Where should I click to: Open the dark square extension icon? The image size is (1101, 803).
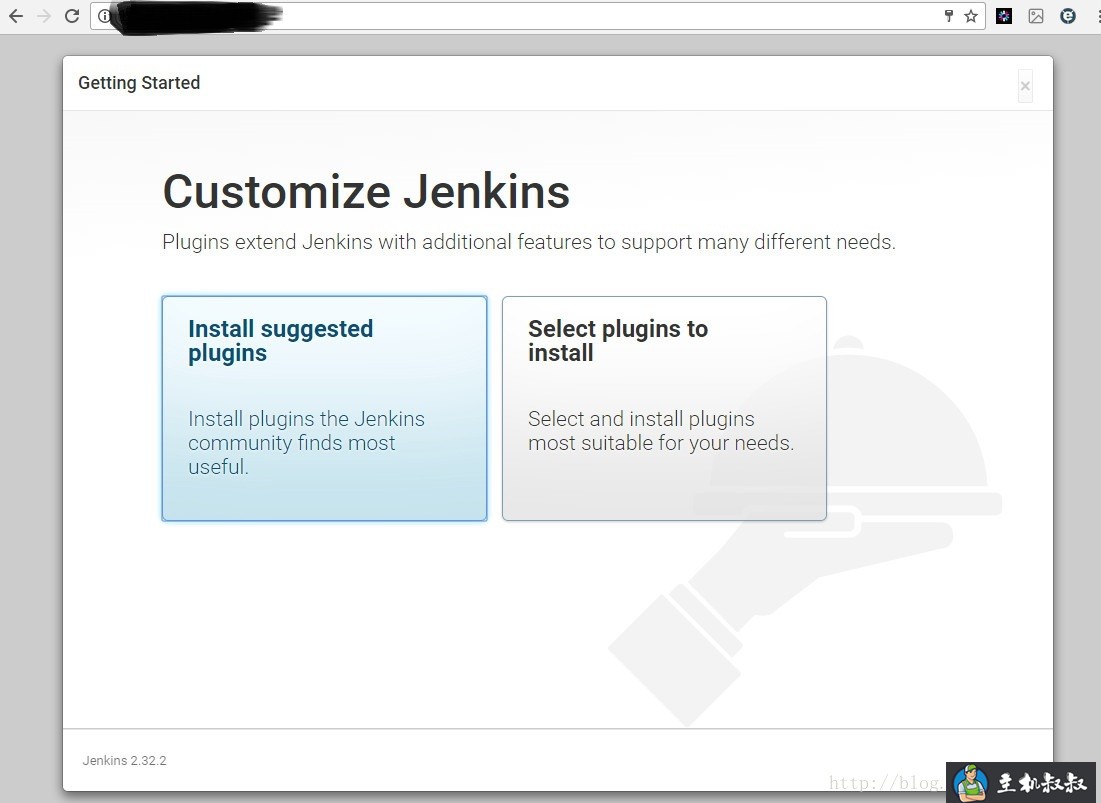[1004, 16]
